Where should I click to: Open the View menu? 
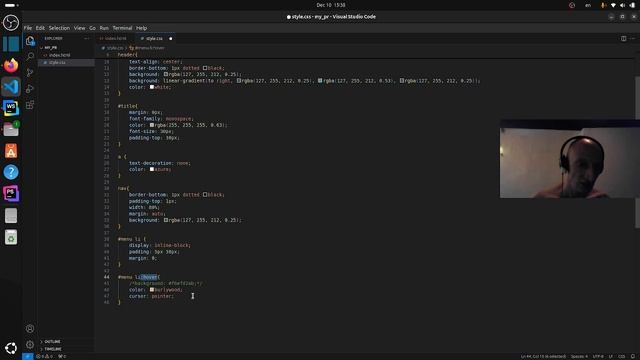80,28
